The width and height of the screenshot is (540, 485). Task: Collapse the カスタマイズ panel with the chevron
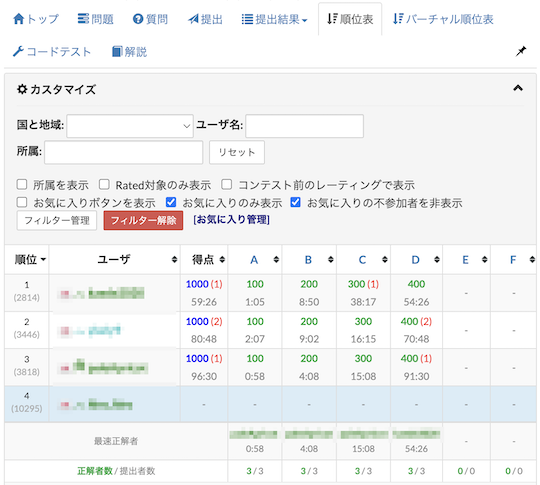tap(518, 89)
